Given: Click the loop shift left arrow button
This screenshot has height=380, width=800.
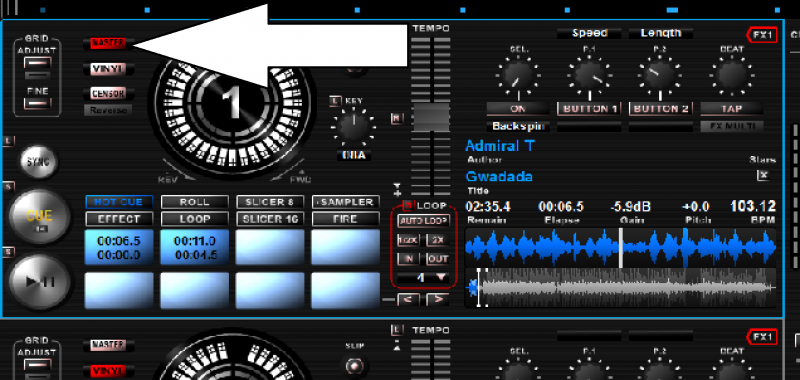Looking at the screenshot, I should 408,299.
